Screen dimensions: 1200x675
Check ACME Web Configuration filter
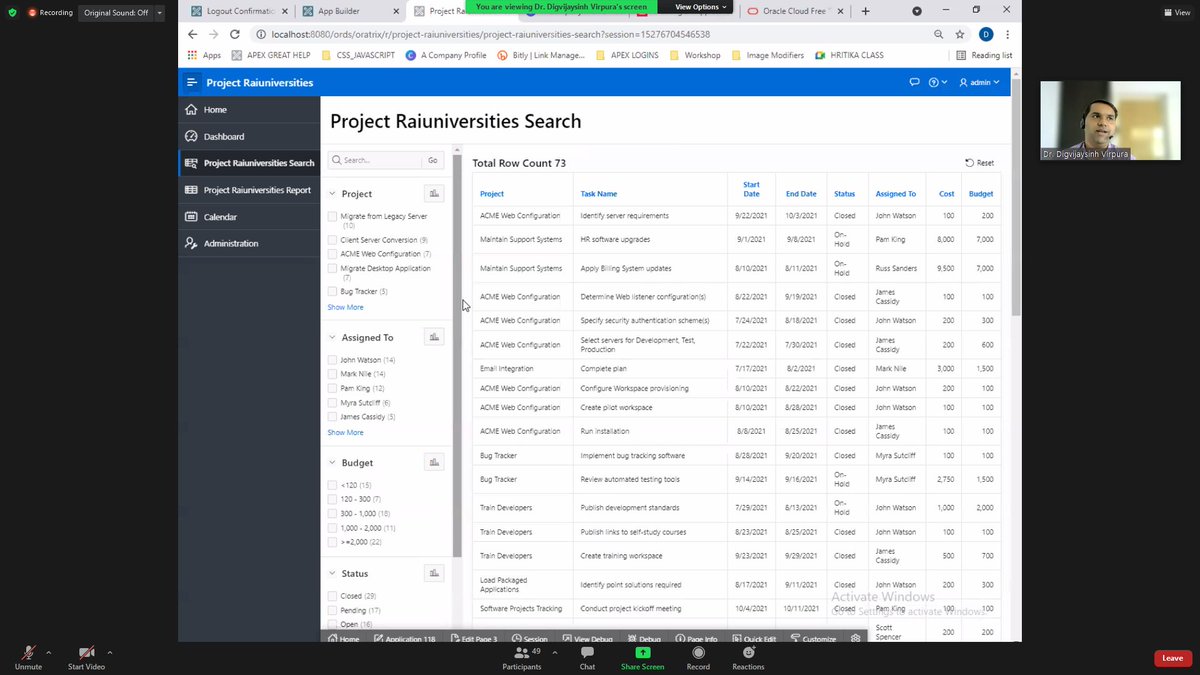332,254
